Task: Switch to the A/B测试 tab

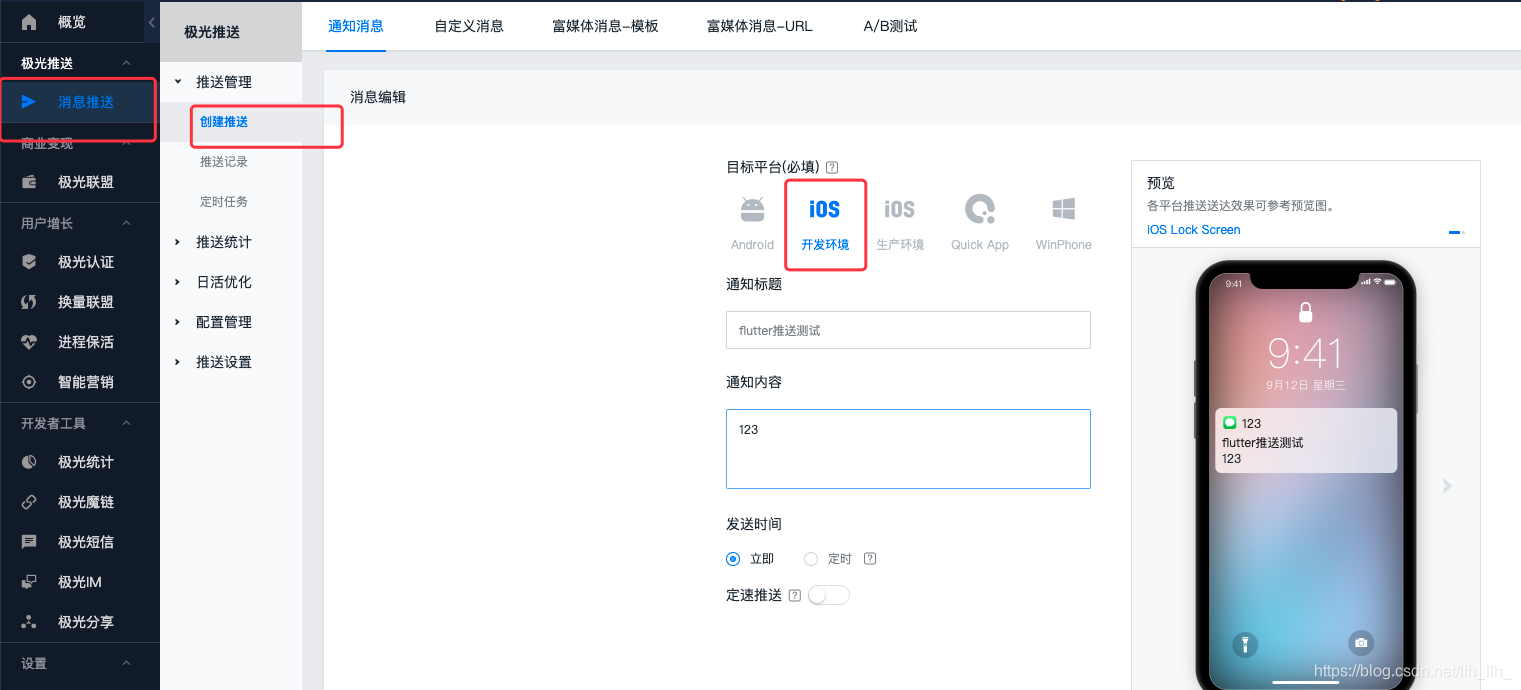Action: (890, 26)
